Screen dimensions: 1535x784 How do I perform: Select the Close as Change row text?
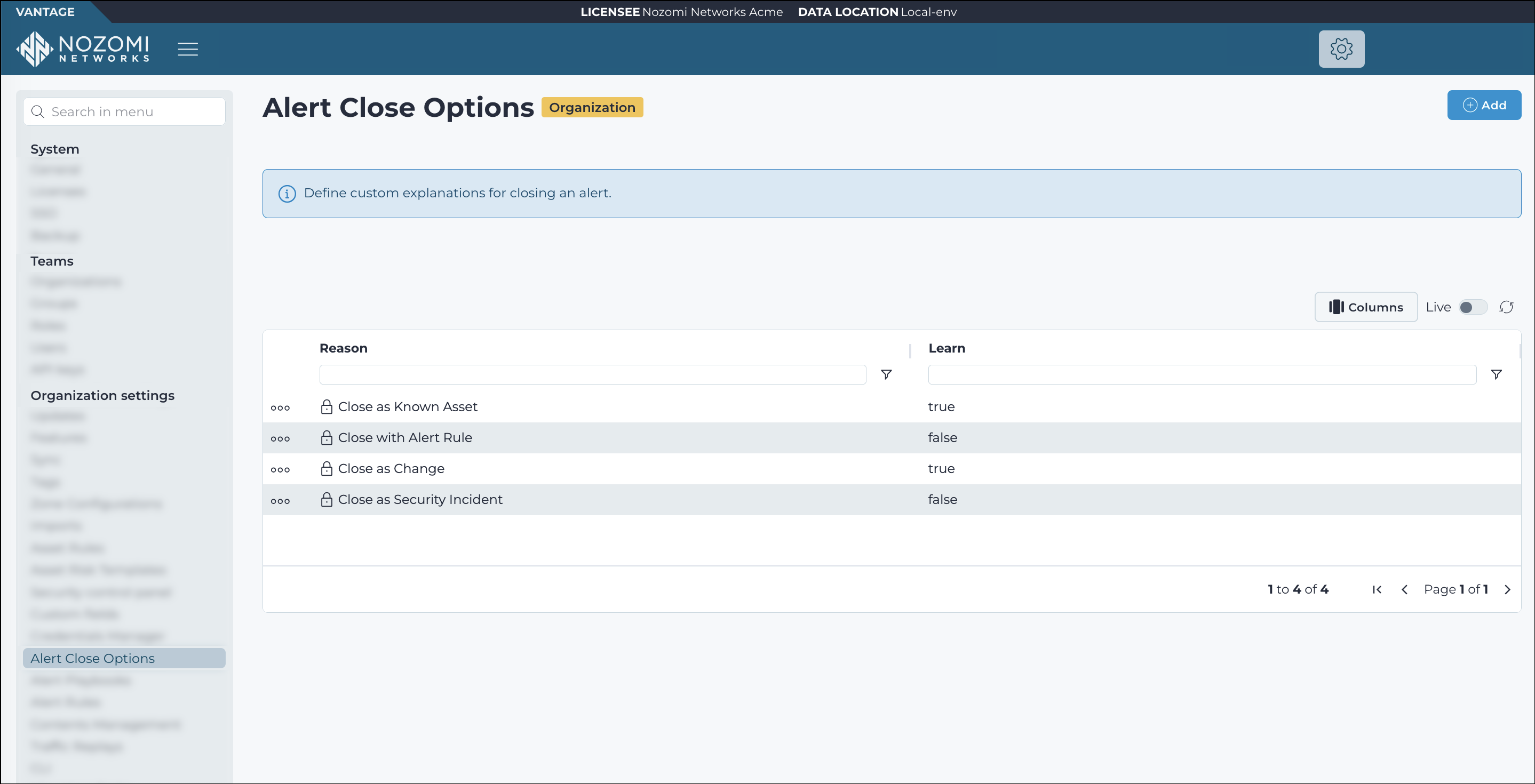[x=391, y=469]
